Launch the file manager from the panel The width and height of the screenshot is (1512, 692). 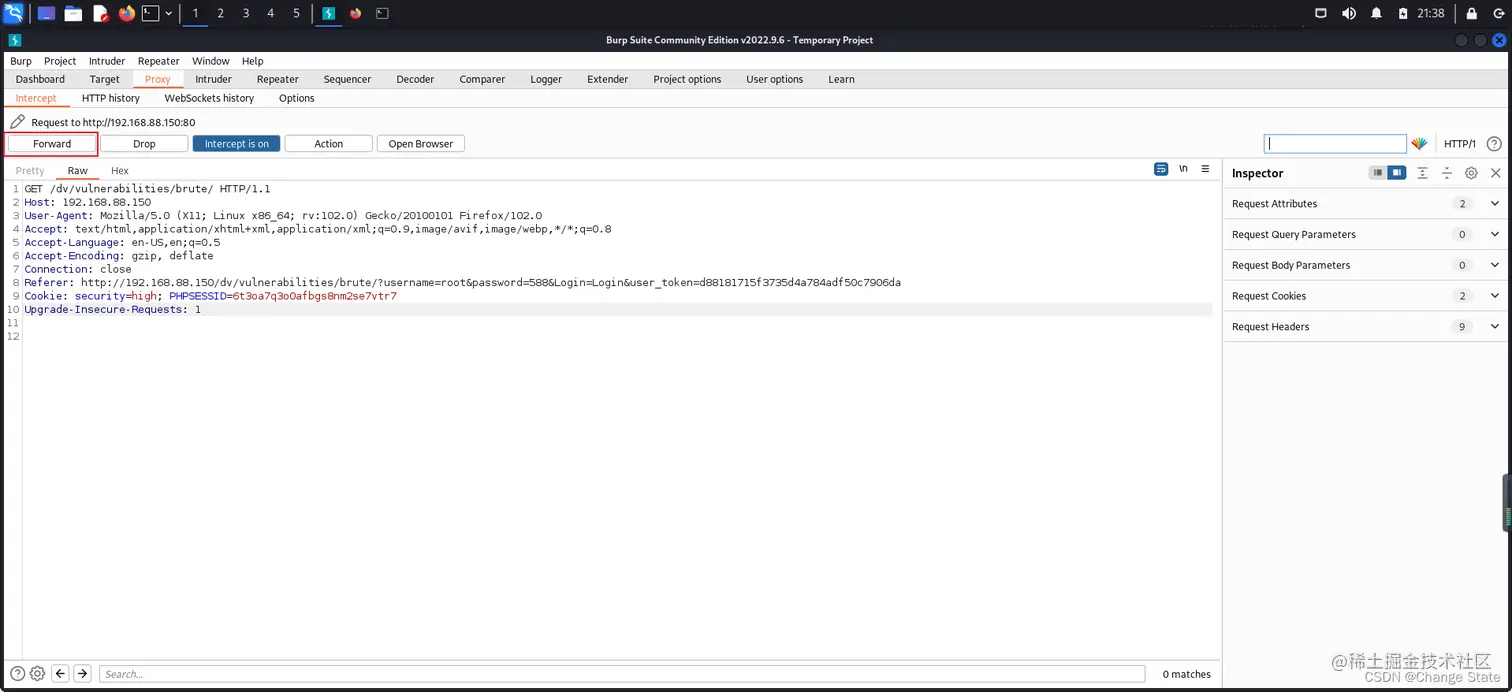coord(73,14)
